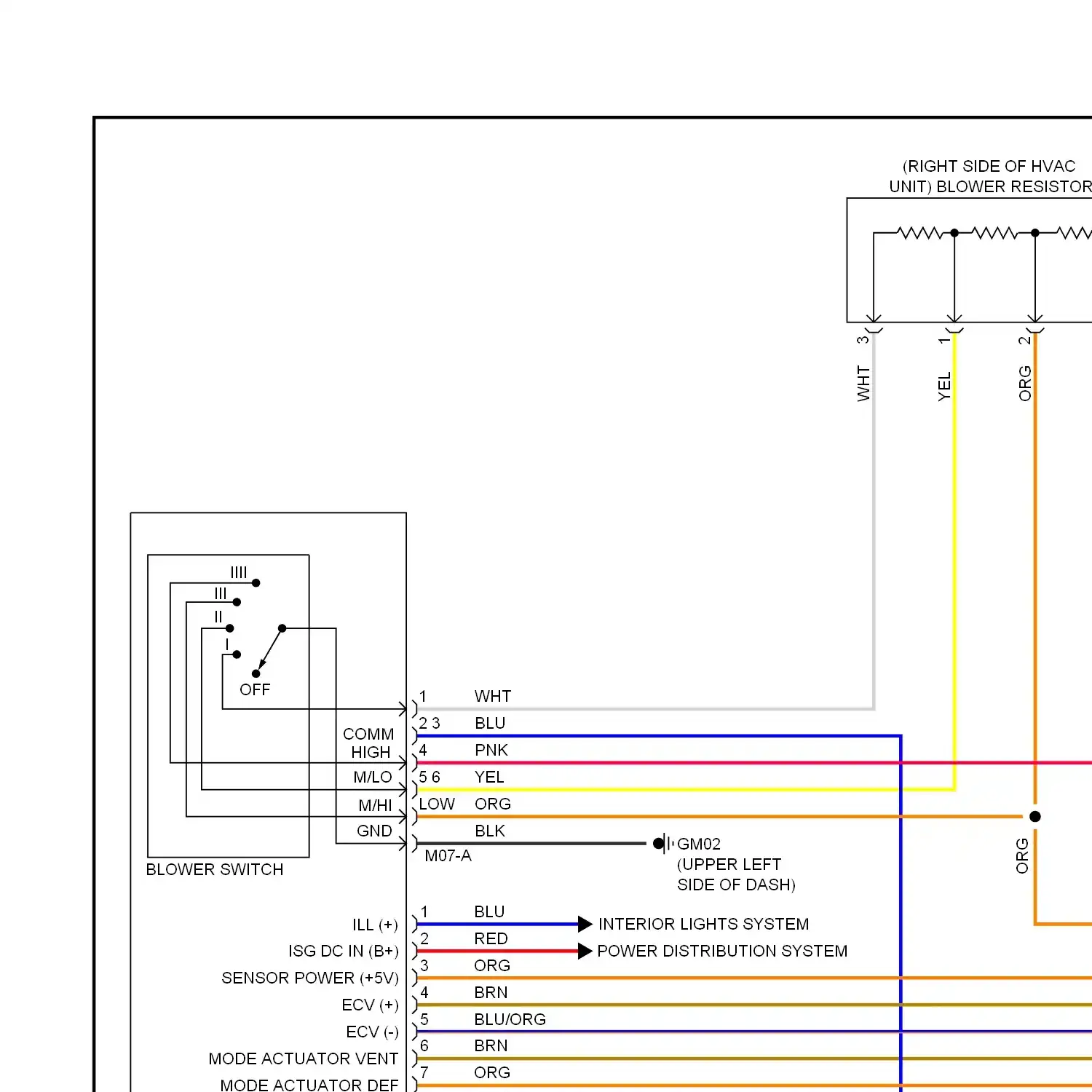Click the vertical WHT label under resistor pin 3

coord(863,383)
